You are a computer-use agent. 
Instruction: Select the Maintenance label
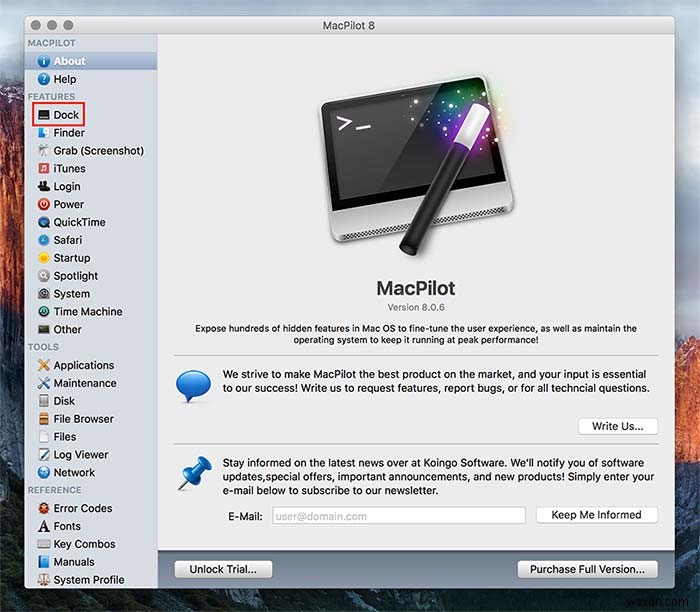(85, 383)
